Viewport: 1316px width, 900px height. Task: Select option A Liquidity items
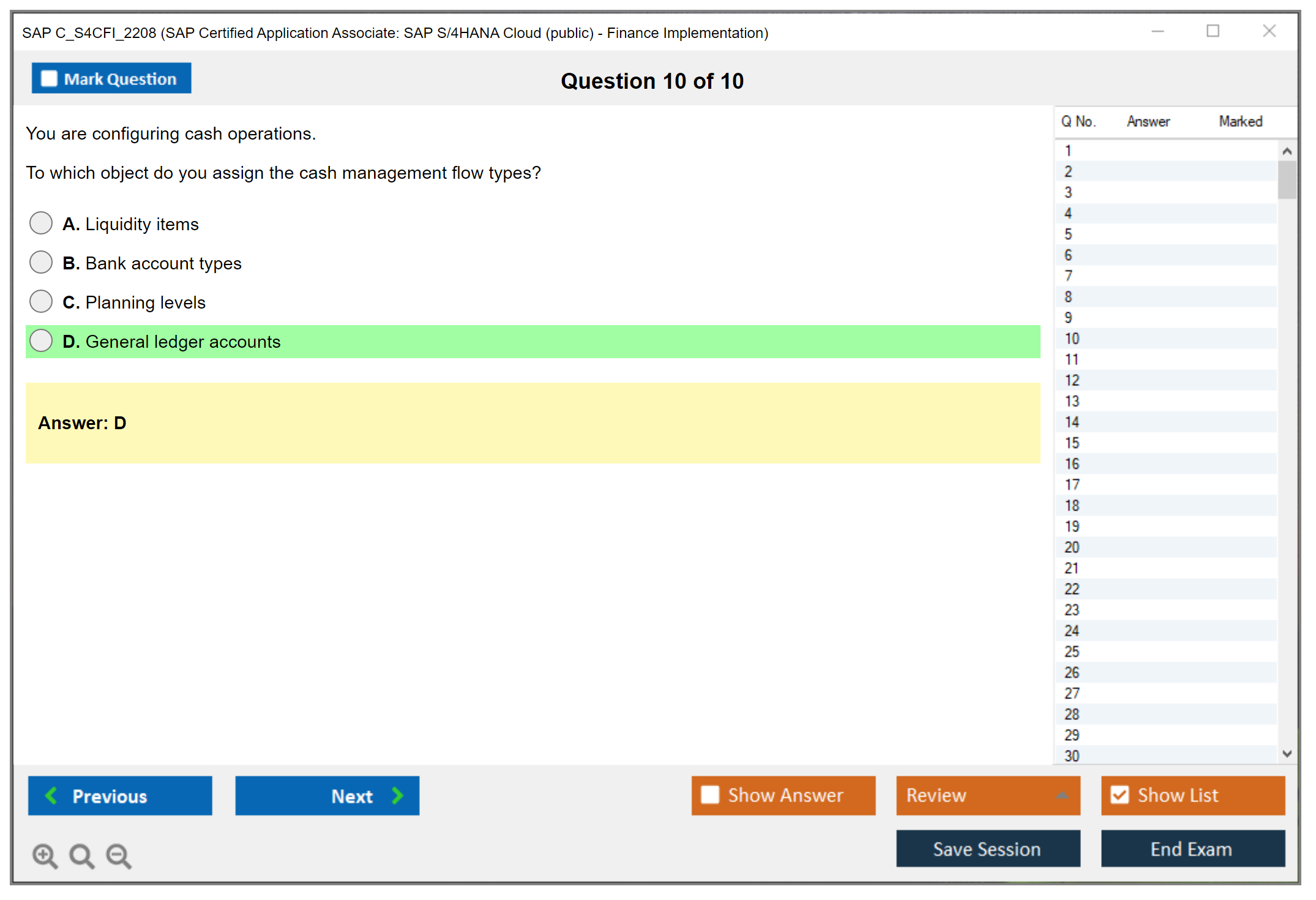(x=41, y=223)
